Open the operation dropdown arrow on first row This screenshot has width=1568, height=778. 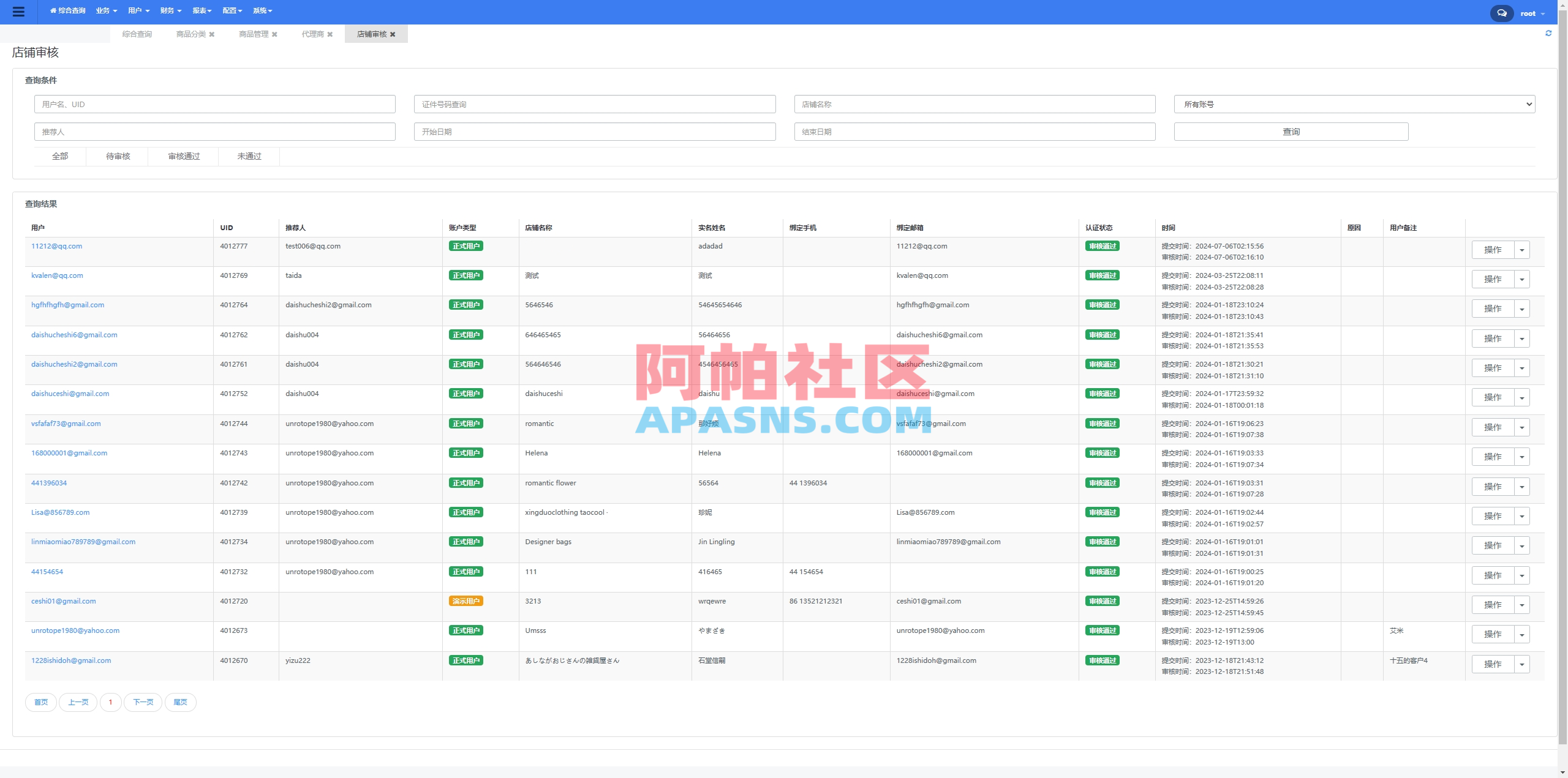tap(1522, 249)
